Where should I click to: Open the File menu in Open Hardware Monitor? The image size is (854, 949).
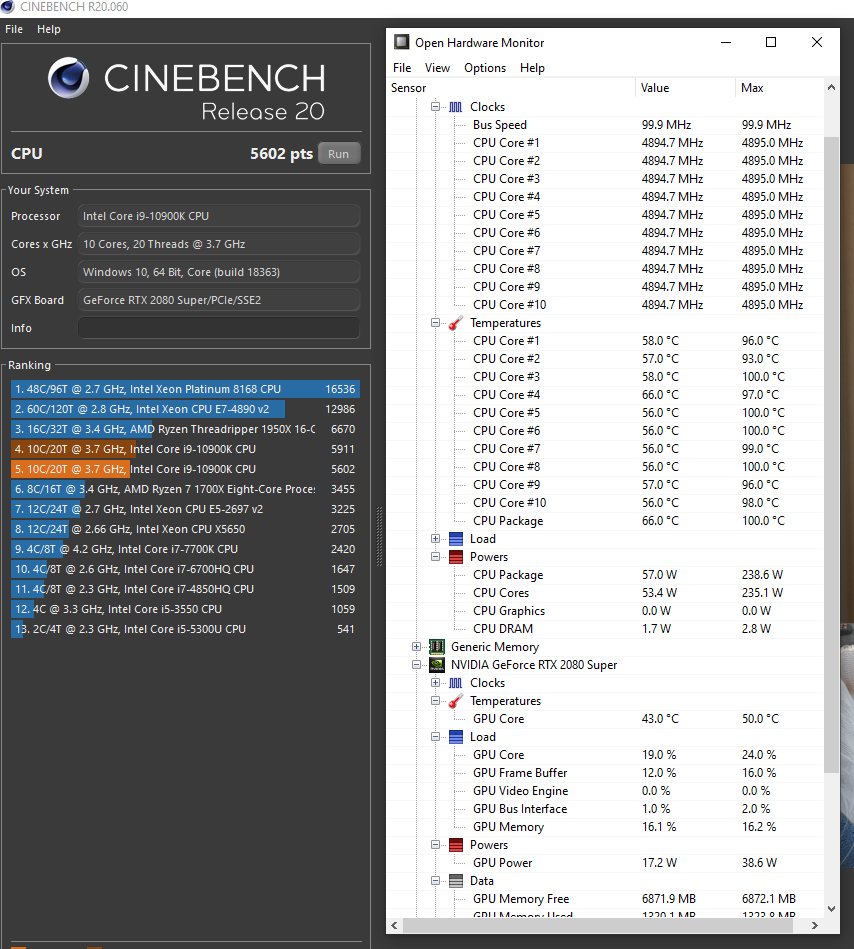[x=402, y=68]
